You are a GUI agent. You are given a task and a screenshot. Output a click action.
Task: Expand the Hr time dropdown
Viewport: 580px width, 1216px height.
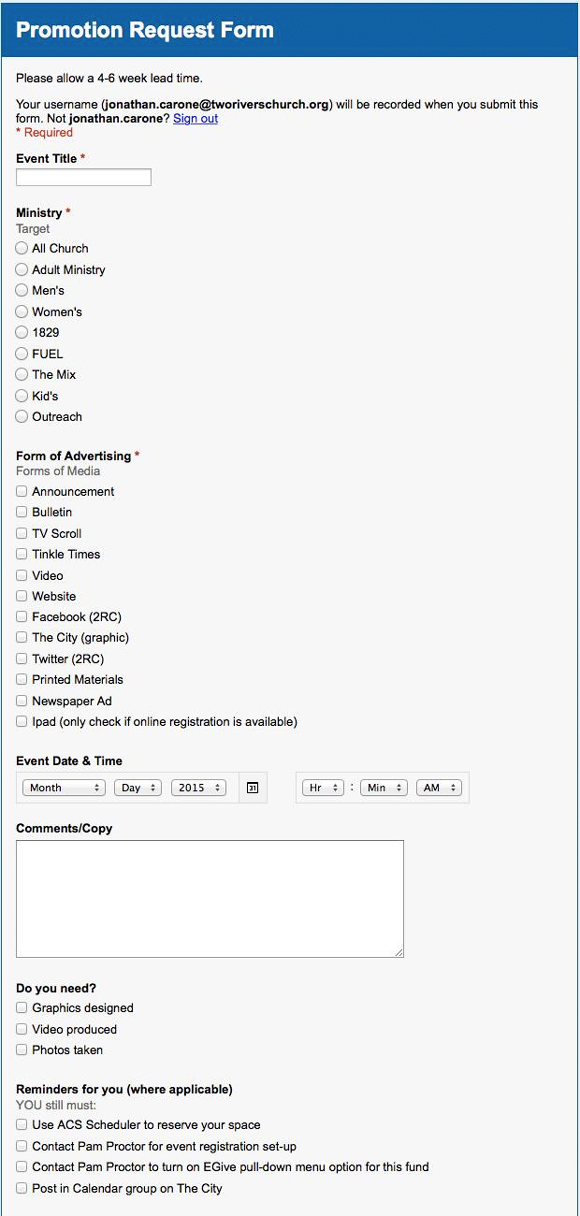[x=323, y=788]
